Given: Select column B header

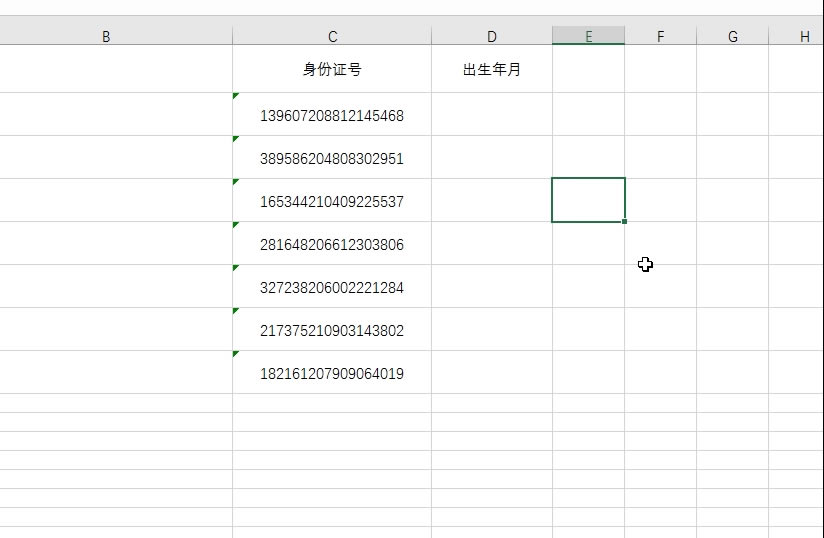Looking at the screenshot, I should [x=106, y=36].
